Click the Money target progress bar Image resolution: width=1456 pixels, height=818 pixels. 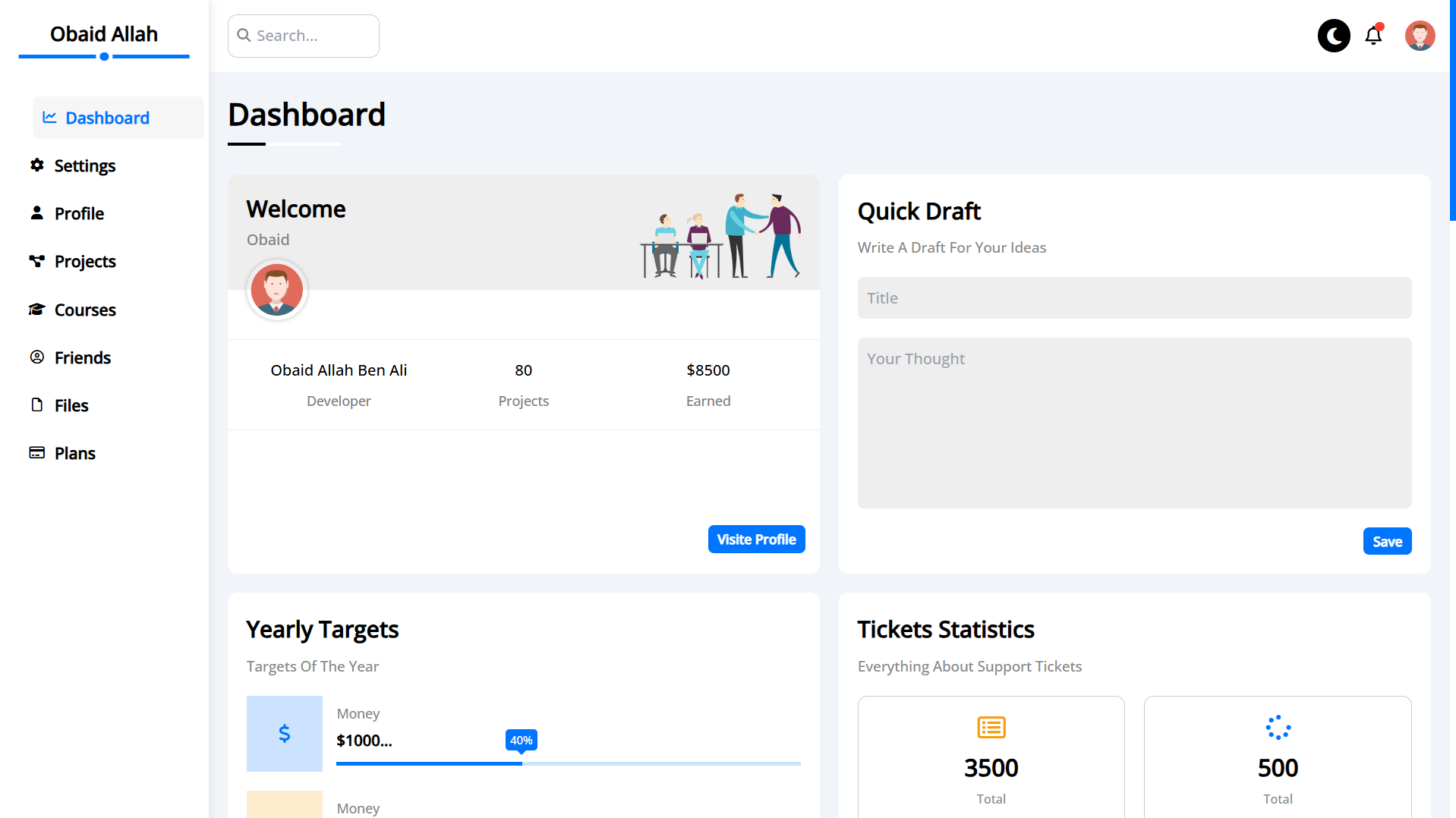pyautogui.click(x=569, y=763)
